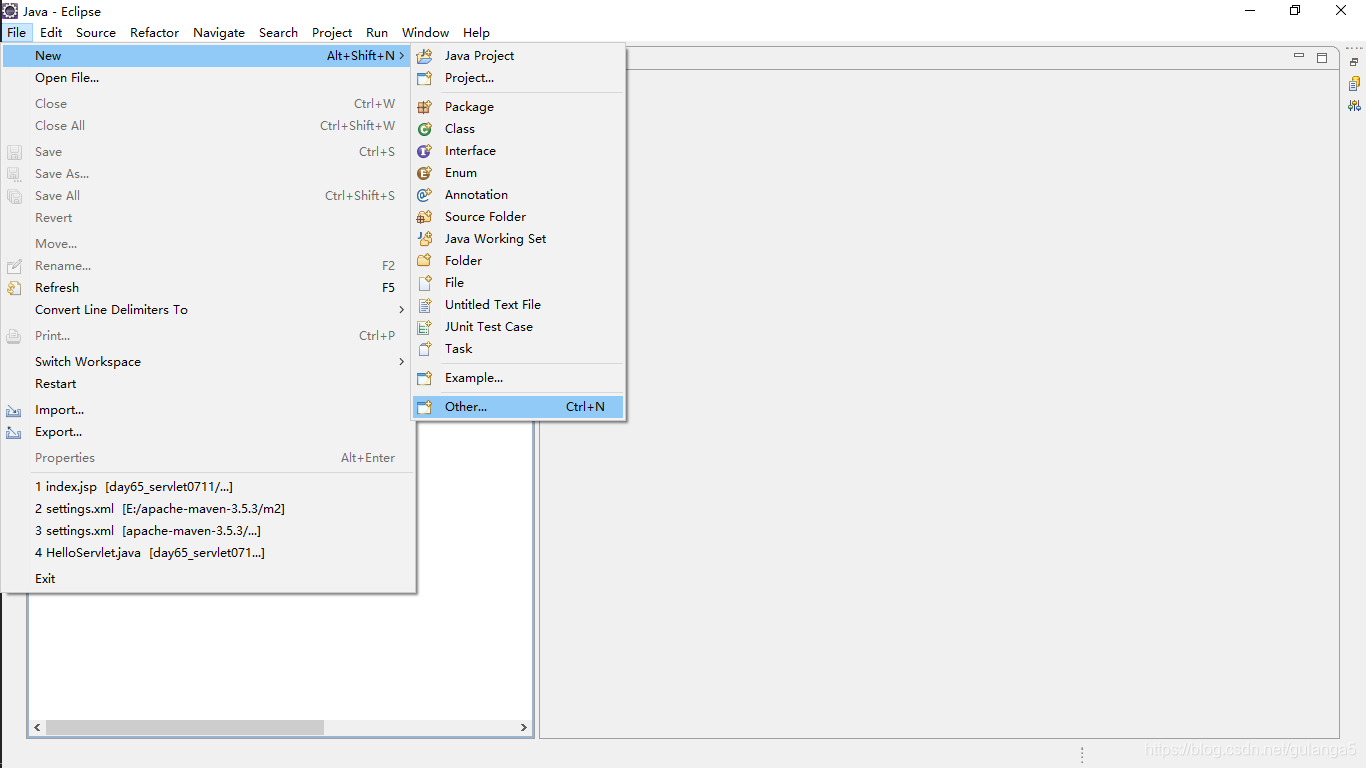Open the Source menu in menu bar

click(96, 32)
